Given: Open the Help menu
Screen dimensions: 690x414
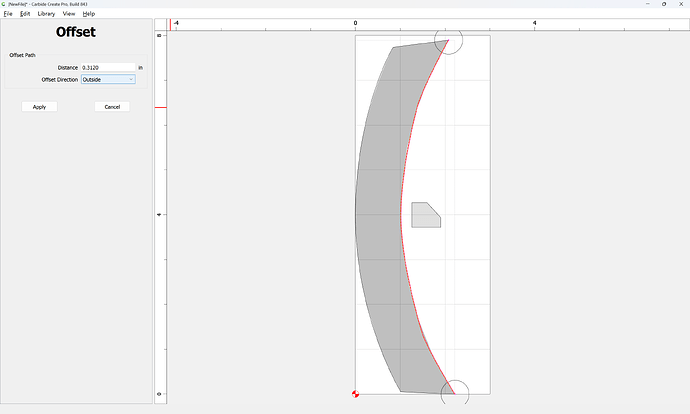Looking at the screenshot, I should (89, 14).
